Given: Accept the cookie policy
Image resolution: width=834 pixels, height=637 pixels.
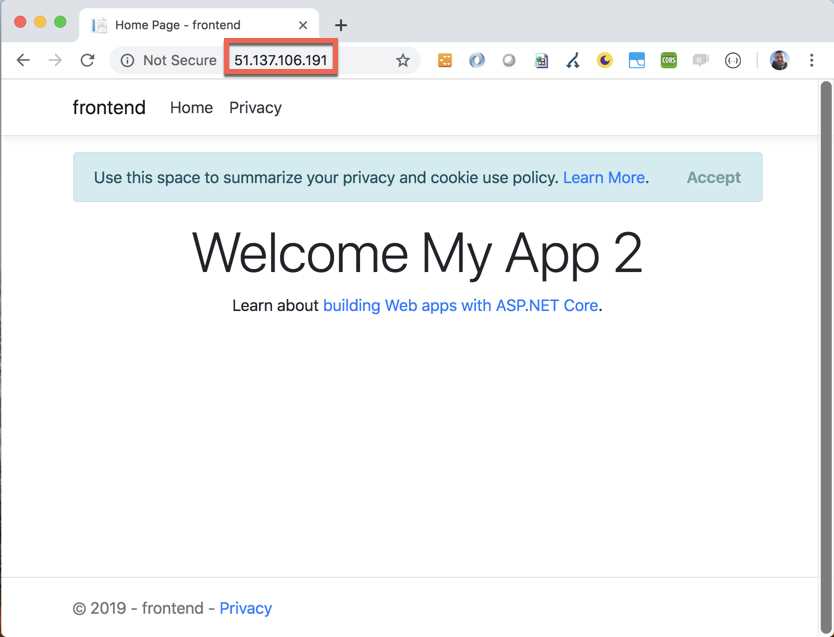Looking at the screenshot, I should pos(713,177).
